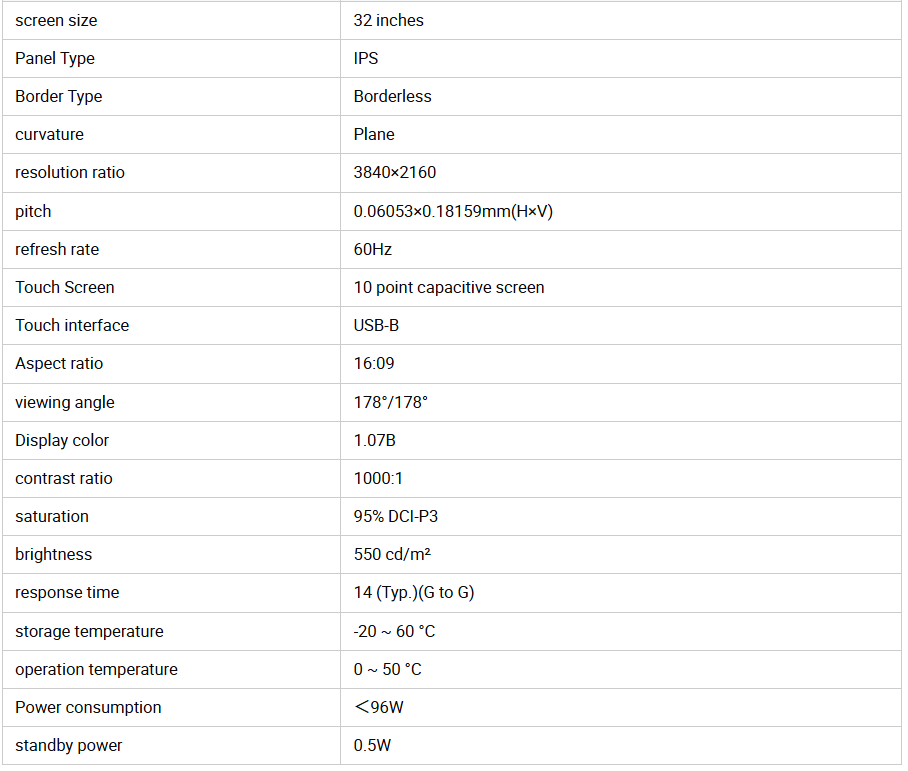The image size is (908, 771).
Task: Click the "response time" label
Action: tap(67, 592)
